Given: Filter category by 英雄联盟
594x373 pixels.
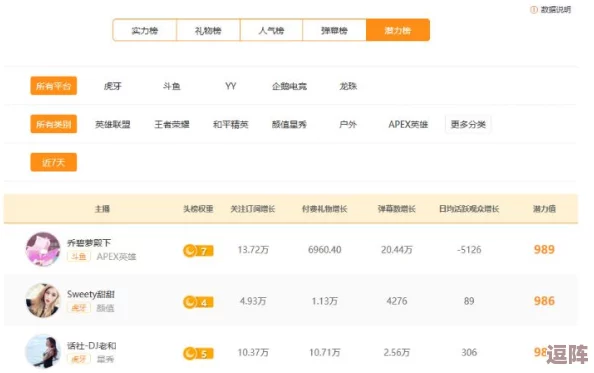Looking at the screenshot, I should pos(113,124).
